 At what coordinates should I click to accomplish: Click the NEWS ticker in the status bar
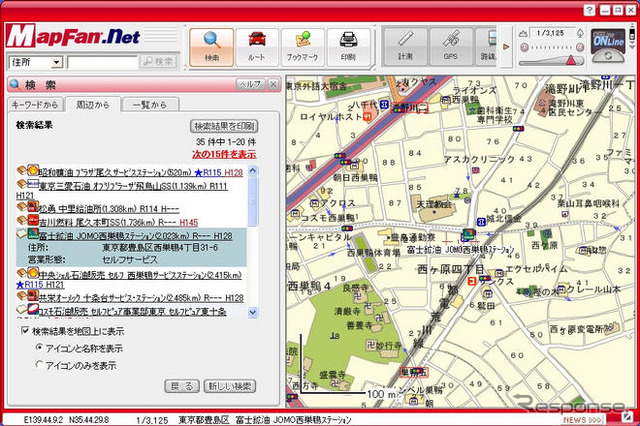point(582,419)
